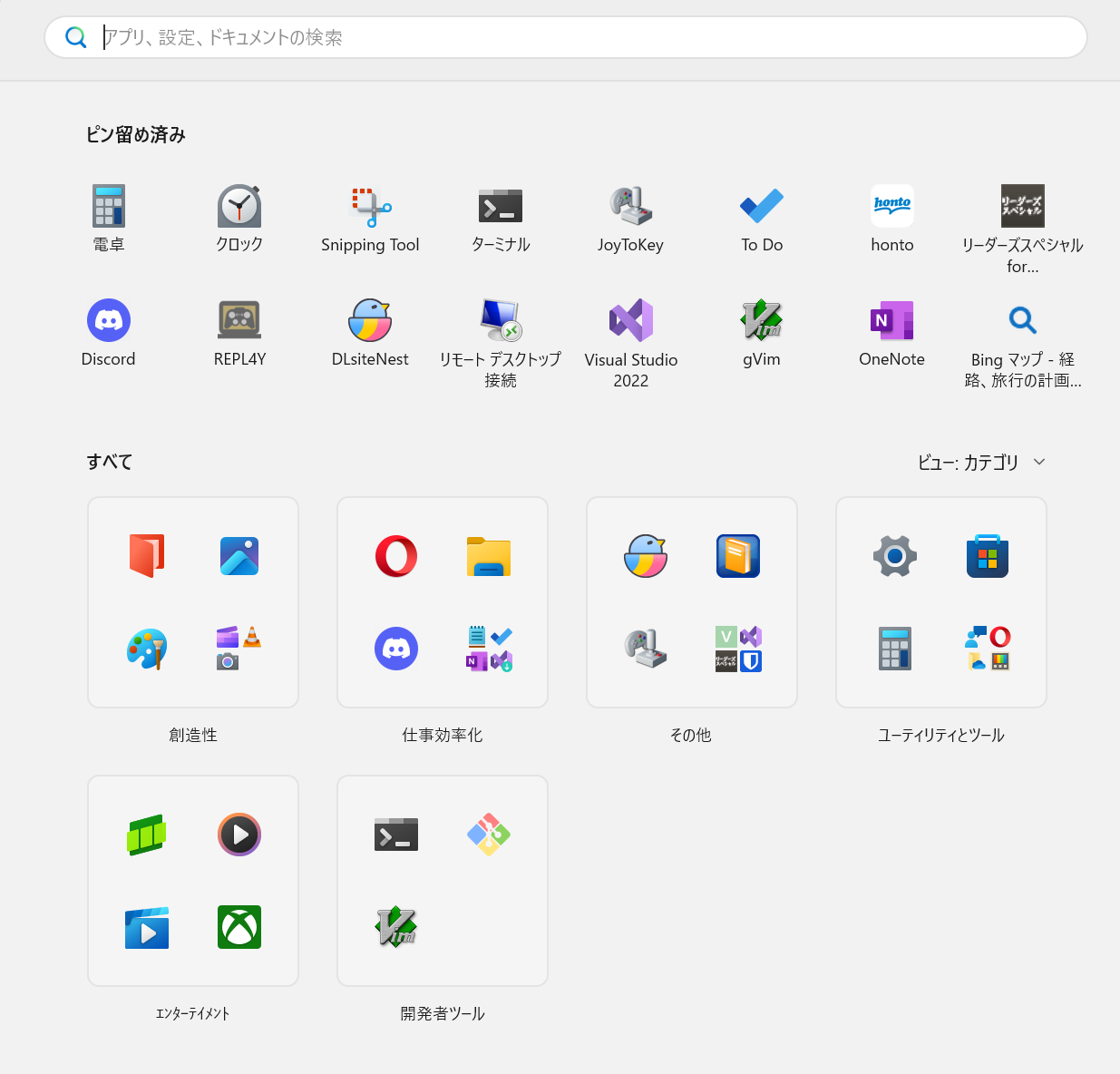Launch Visual Studio 2022
Viewport: 1120px width, 1074px height.
pyautogui.click(x=631, y=343)
